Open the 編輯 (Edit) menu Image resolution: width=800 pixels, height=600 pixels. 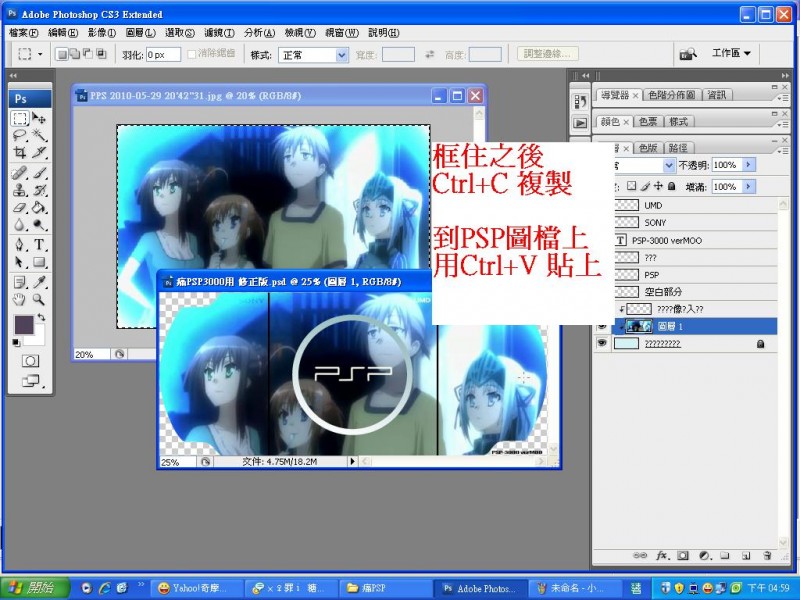click(63, 33)
